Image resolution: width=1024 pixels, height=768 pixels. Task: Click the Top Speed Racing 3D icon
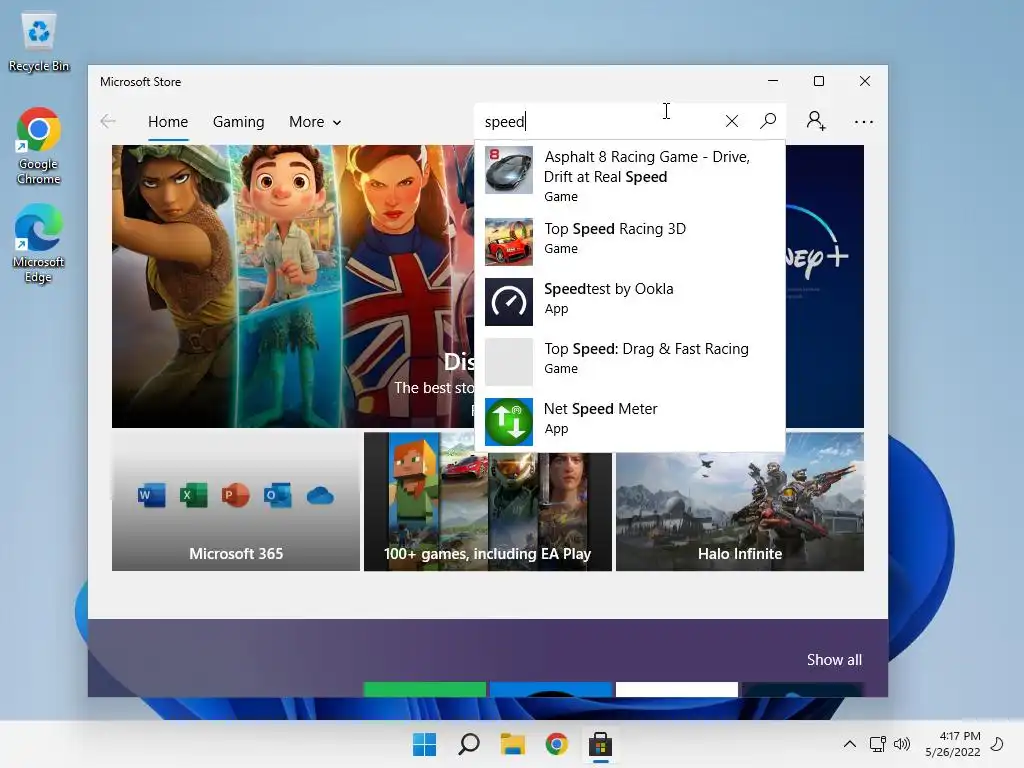(509, 242)
